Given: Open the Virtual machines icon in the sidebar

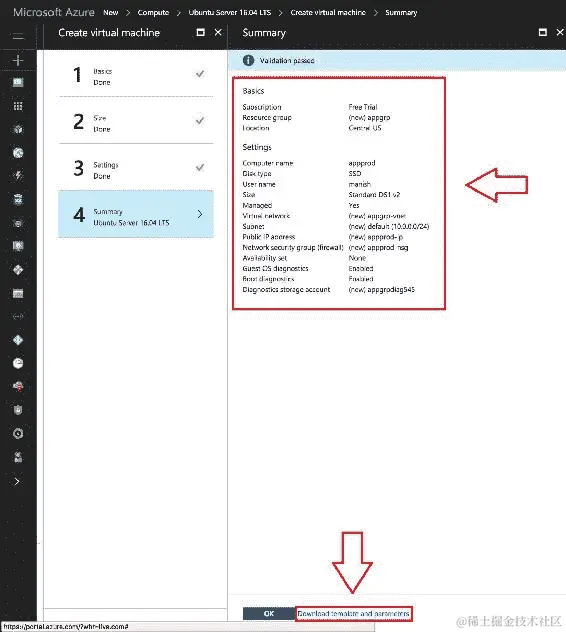Looking at the screenshot, I should click(18, 246).
